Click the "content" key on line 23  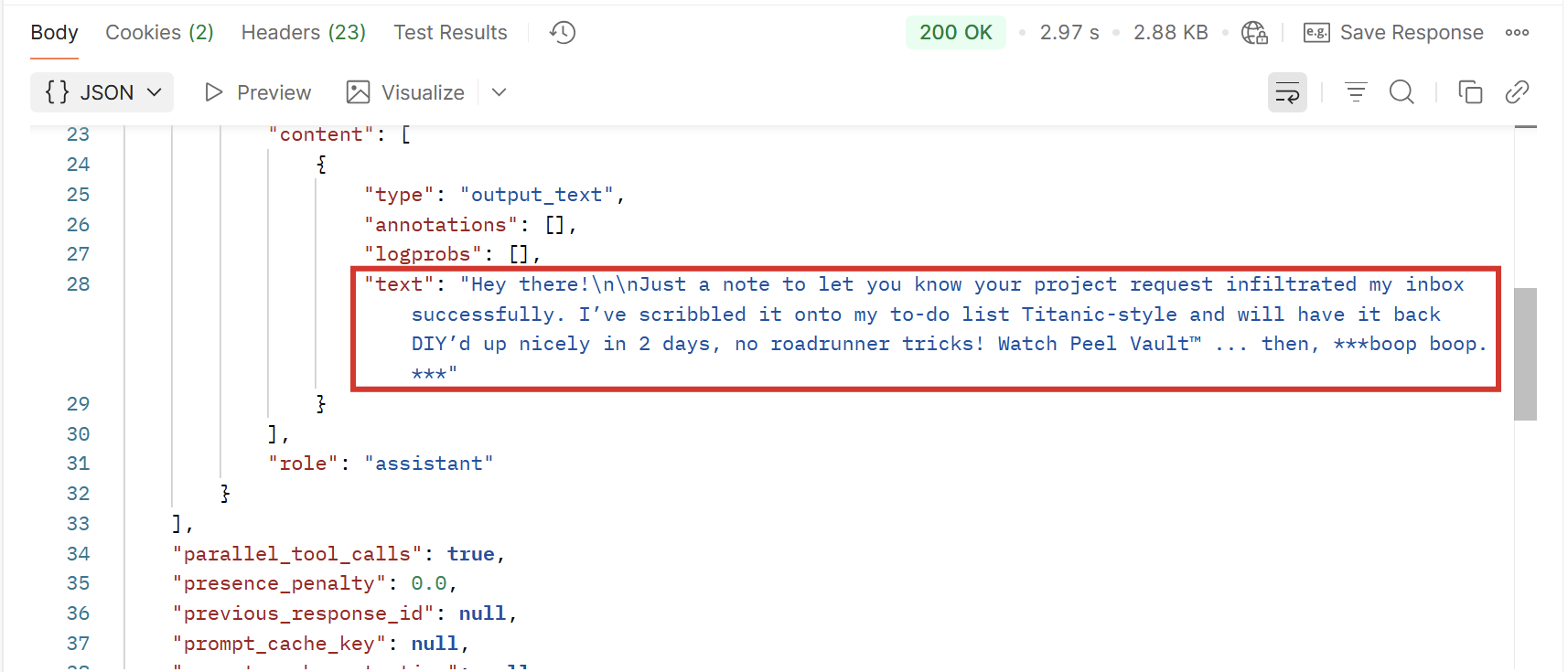click(x=321, y=134)
